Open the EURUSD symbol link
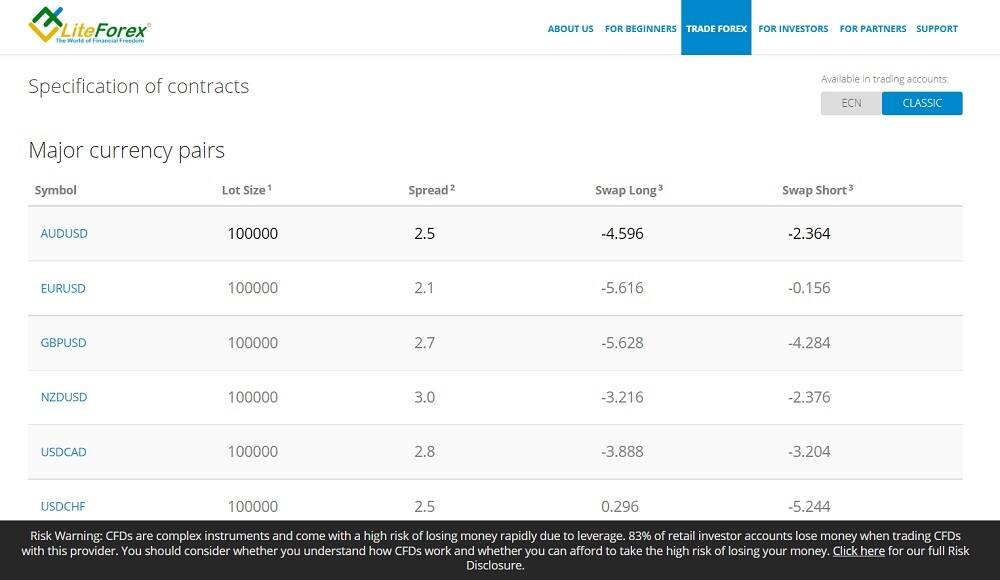Screen dimensions: 1000x580 62,288
